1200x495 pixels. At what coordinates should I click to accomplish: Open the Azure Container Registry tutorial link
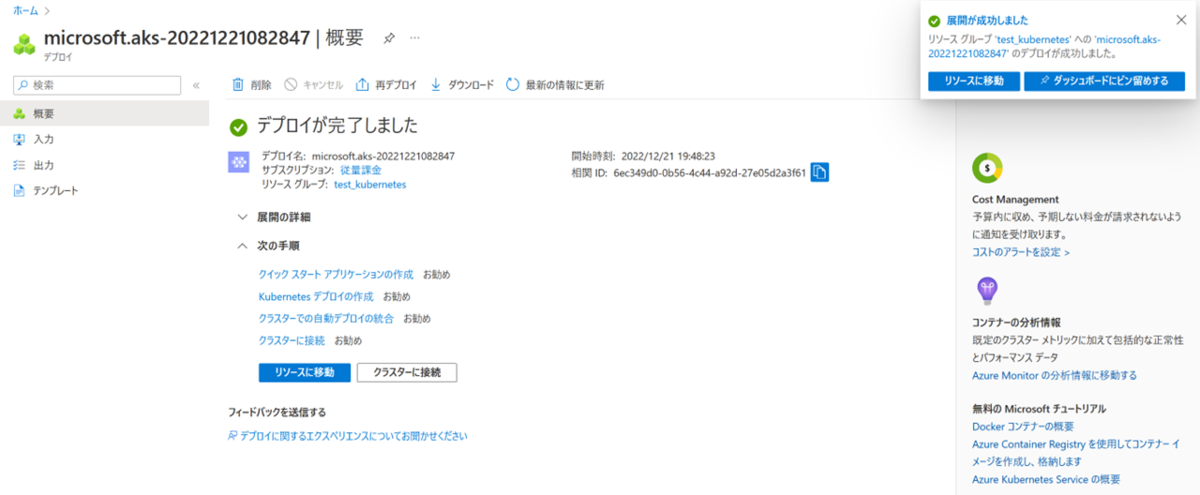point(1077,452)
